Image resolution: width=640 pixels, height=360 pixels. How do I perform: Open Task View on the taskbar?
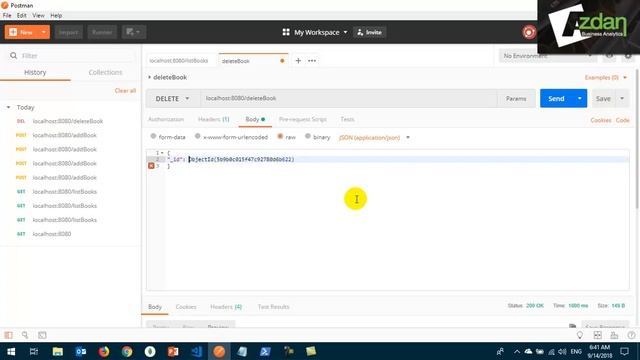pyautogui.click(x=34, y=351)
